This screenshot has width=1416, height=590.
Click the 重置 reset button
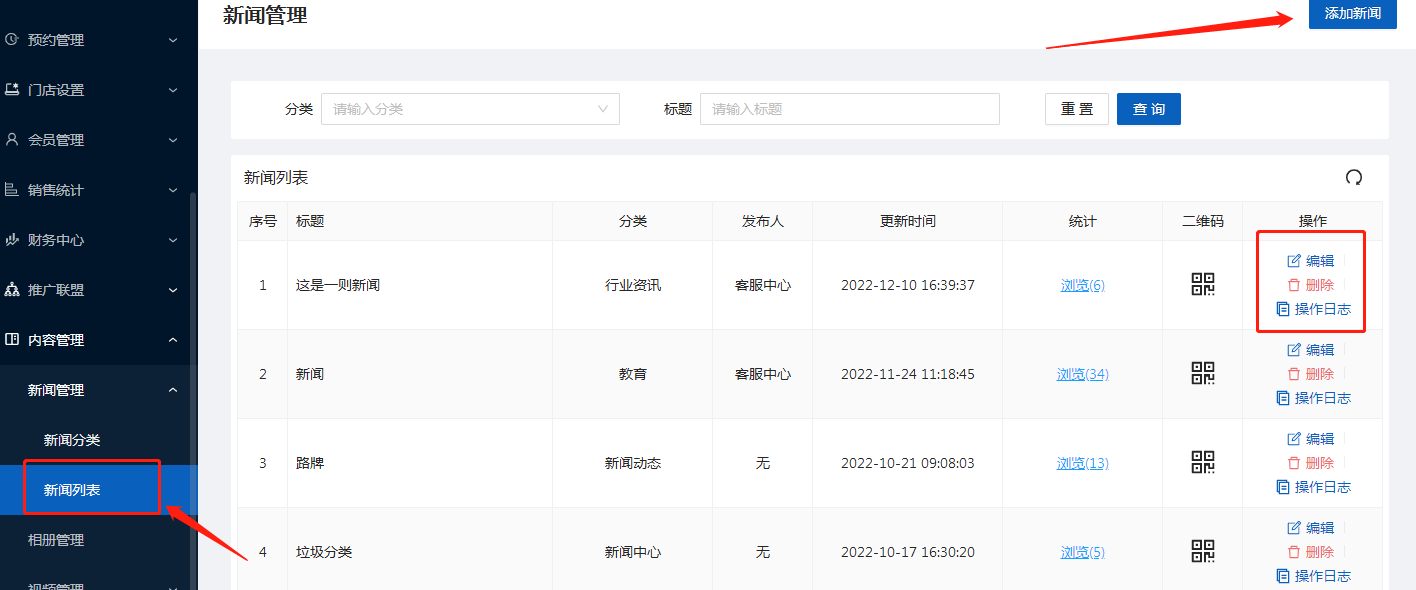[x=1076, y=109]
